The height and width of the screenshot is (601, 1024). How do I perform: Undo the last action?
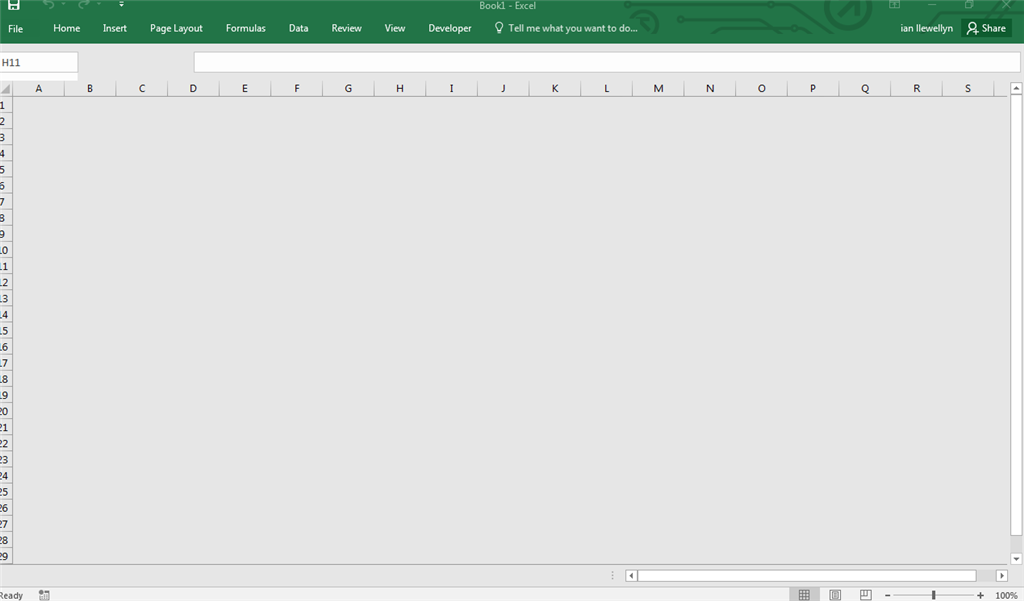[x=48, y=6]
